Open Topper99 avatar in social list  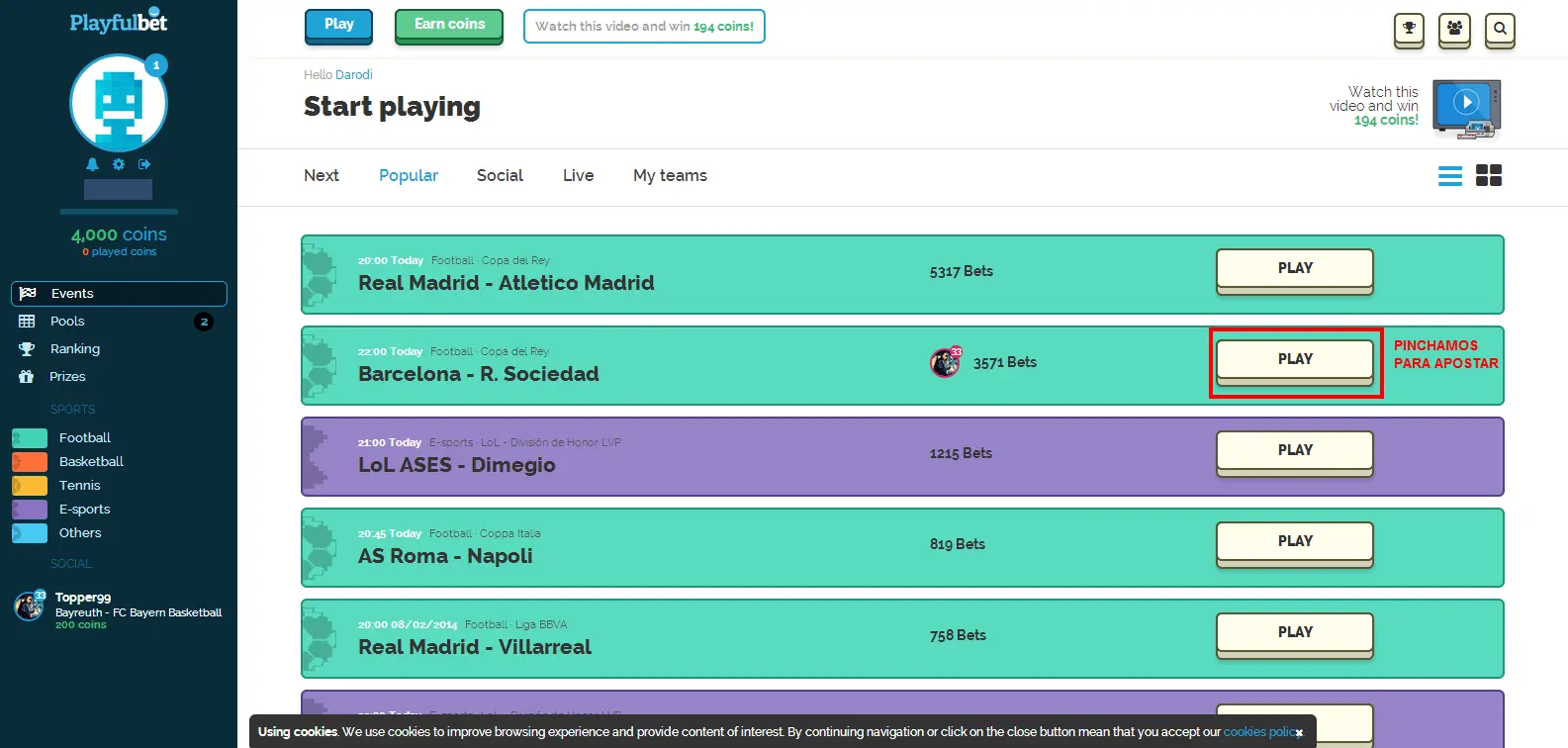click(30, 606)
